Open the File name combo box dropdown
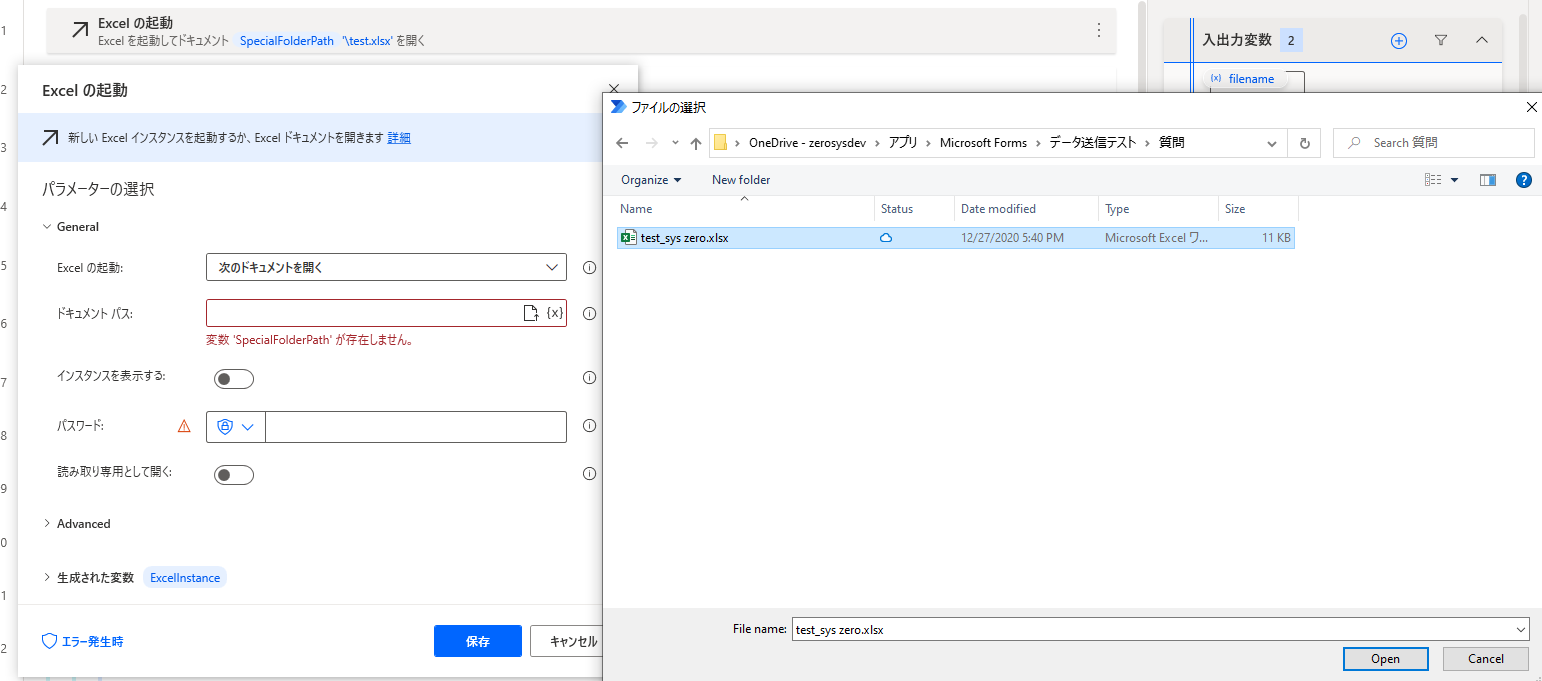This screenshot has height=681, width=1542. (x=1521, y=630)
